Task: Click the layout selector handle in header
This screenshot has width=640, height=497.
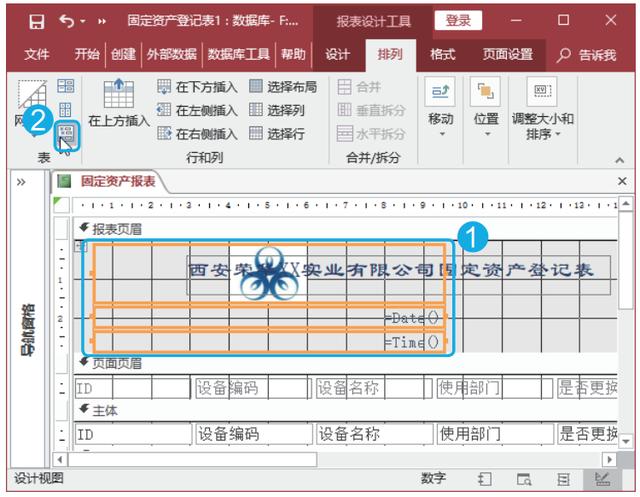Action: pos(80,246)
